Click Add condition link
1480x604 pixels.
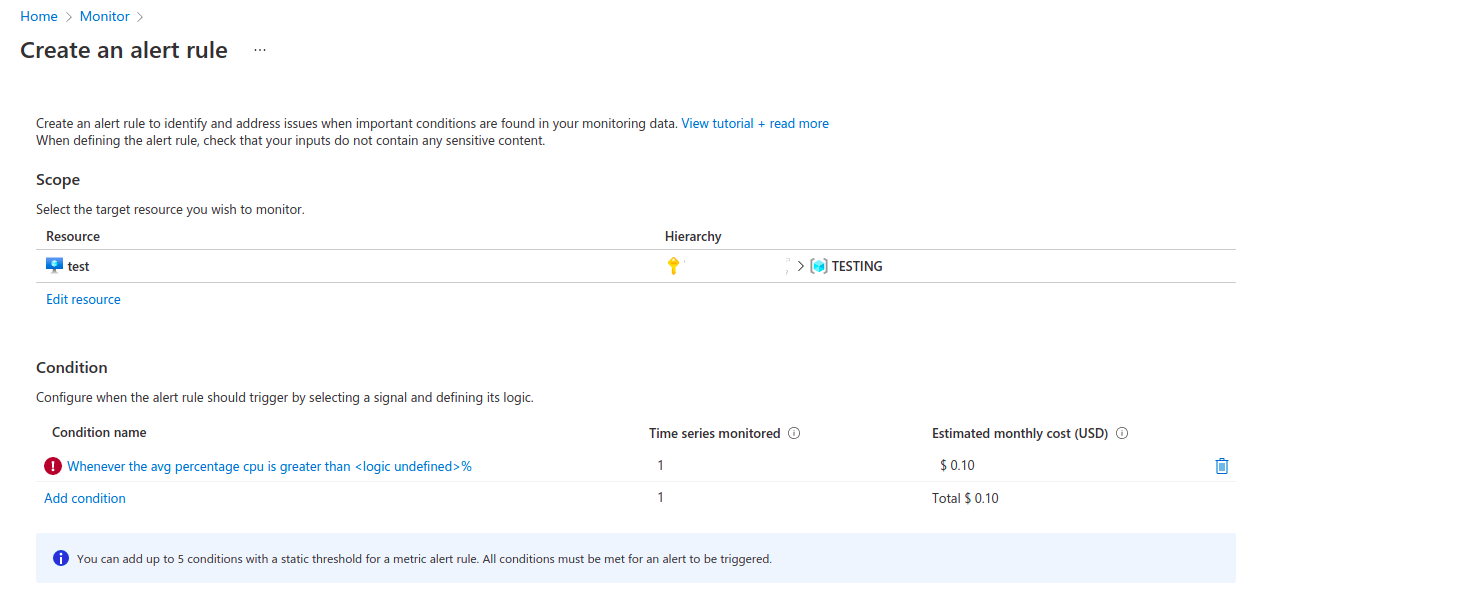pyautogui.click(x=85, y=498)
